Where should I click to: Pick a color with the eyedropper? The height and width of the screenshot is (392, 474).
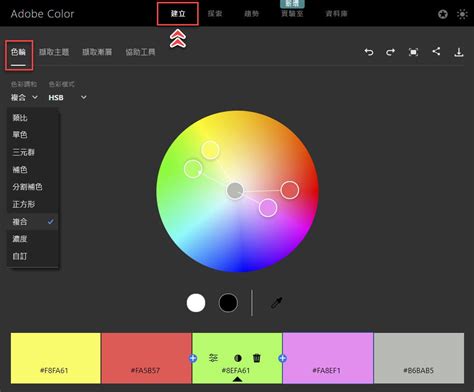pos(276,303)
